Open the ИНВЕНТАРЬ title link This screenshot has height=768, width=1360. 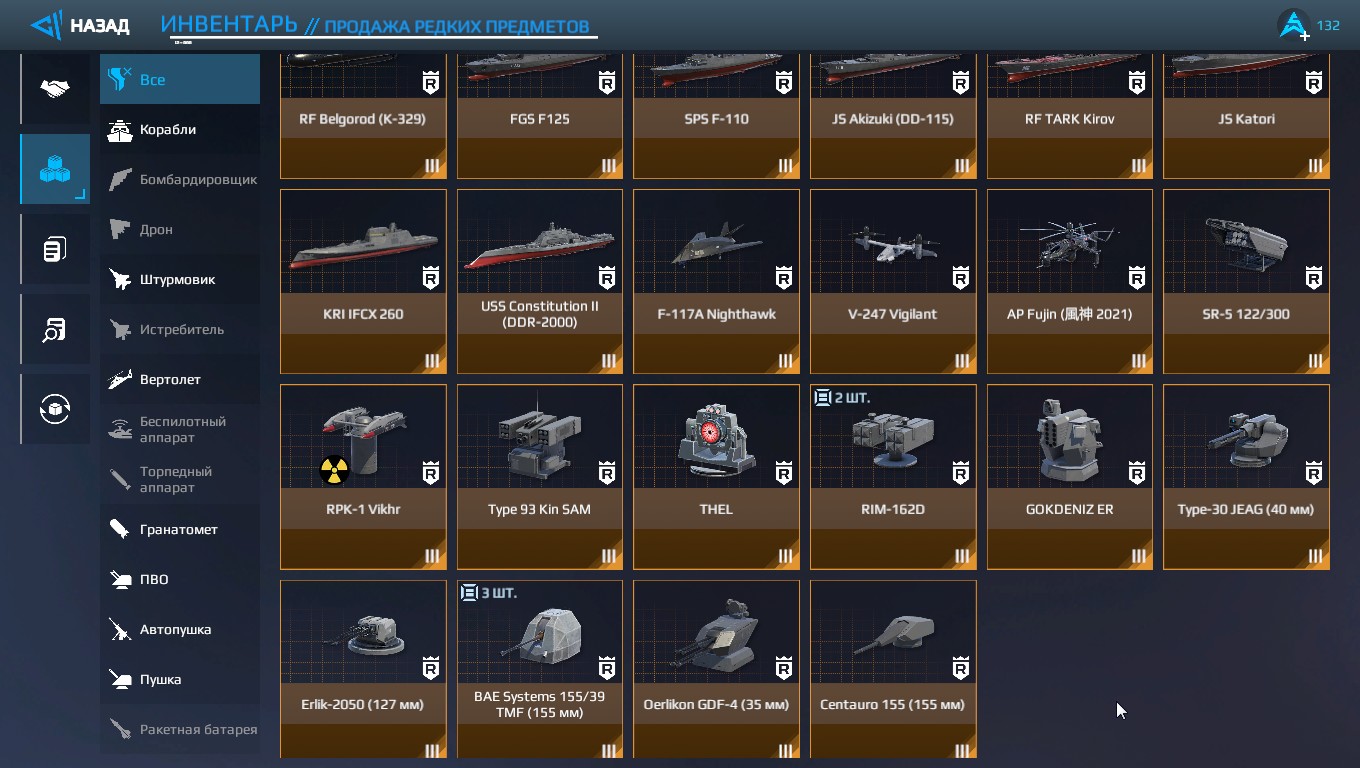point(229,24)
